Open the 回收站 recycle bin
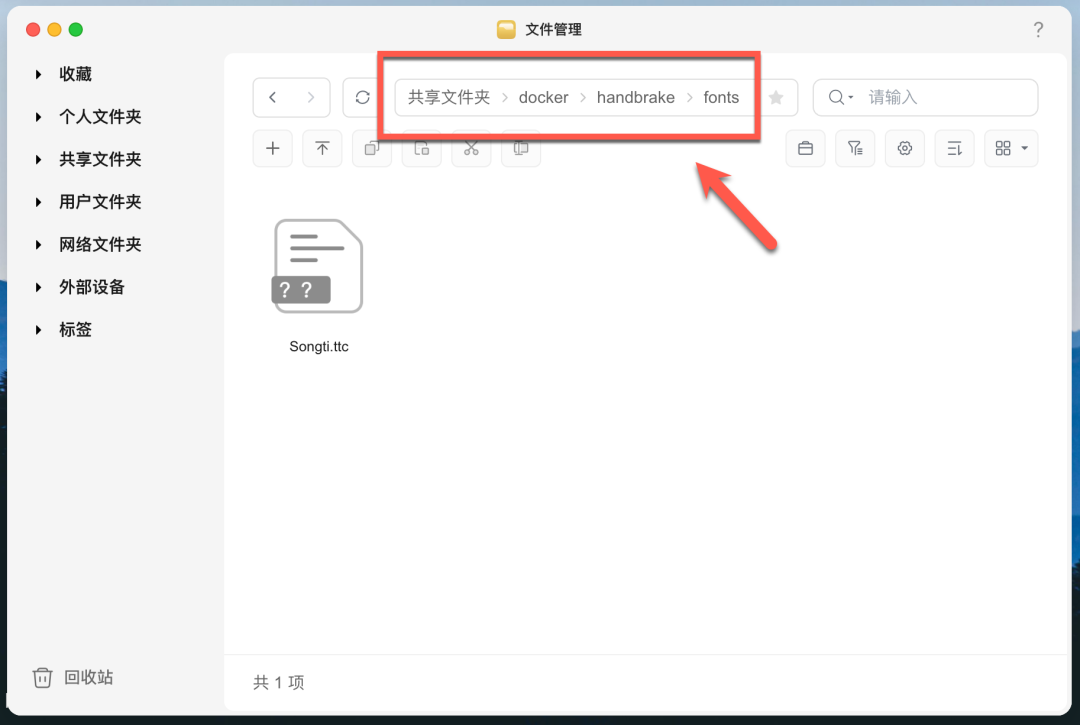The image size is (1080, 725). click(x=73, y=677)
